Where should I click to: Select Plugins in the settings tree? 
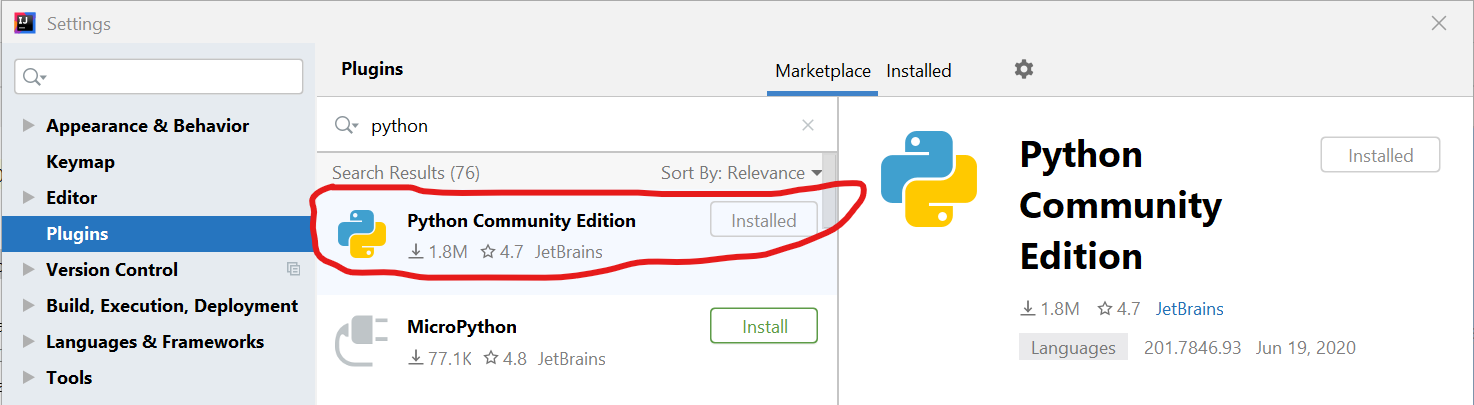(158, 234)
